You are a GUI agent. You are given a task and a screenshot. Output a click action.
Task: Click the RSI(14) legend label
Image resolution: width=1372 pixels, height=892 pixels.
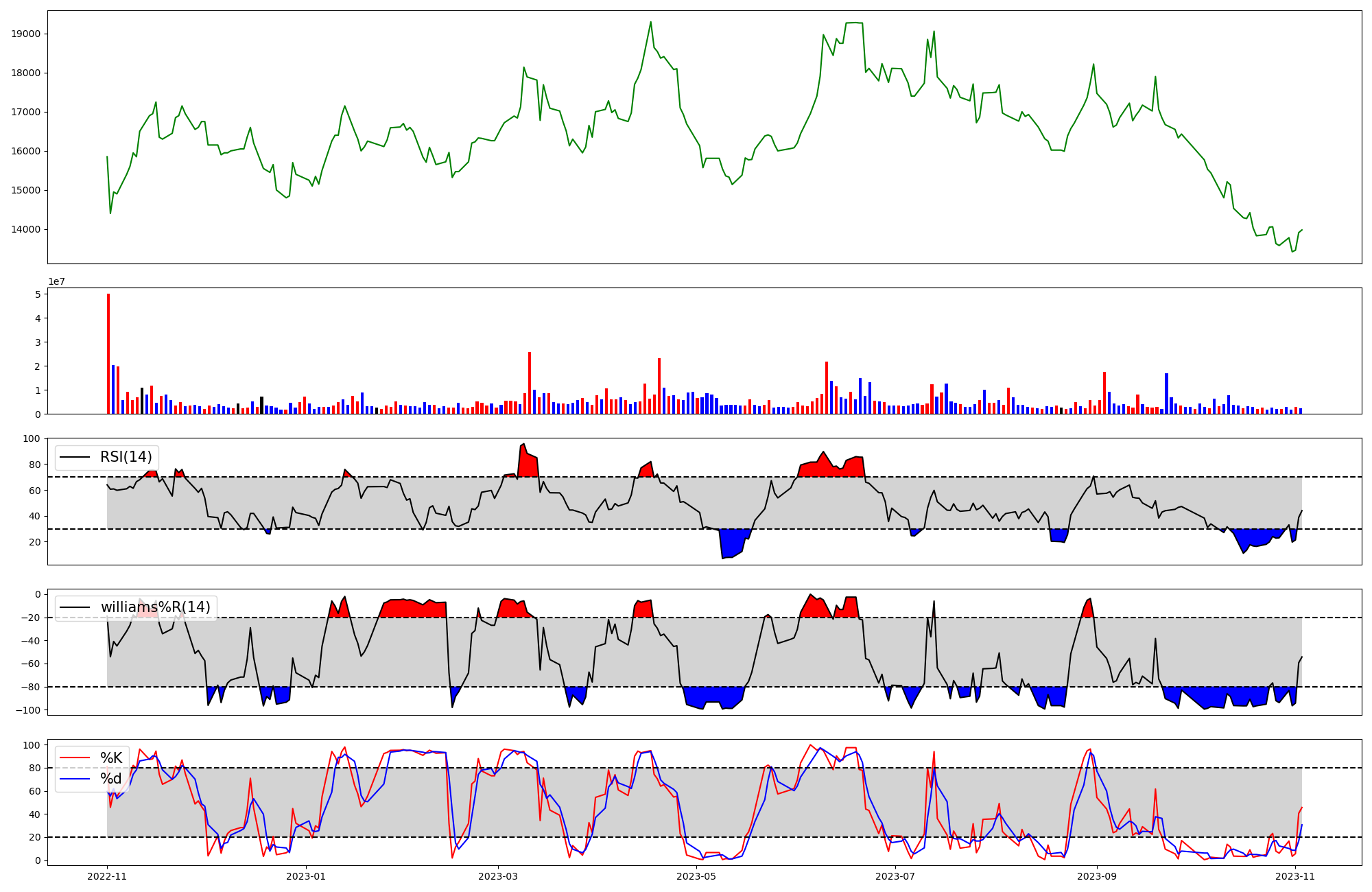tap(126, 457)
